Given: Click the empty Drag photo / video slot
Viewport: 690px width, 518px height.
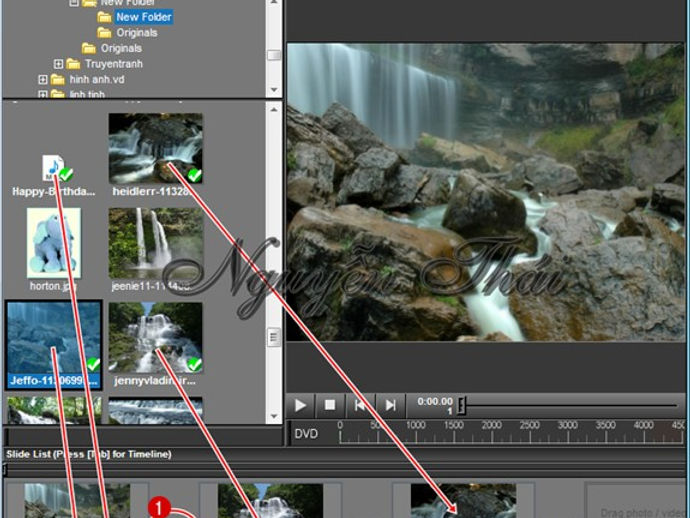Looking at the screenshot, I should point(636,500).
